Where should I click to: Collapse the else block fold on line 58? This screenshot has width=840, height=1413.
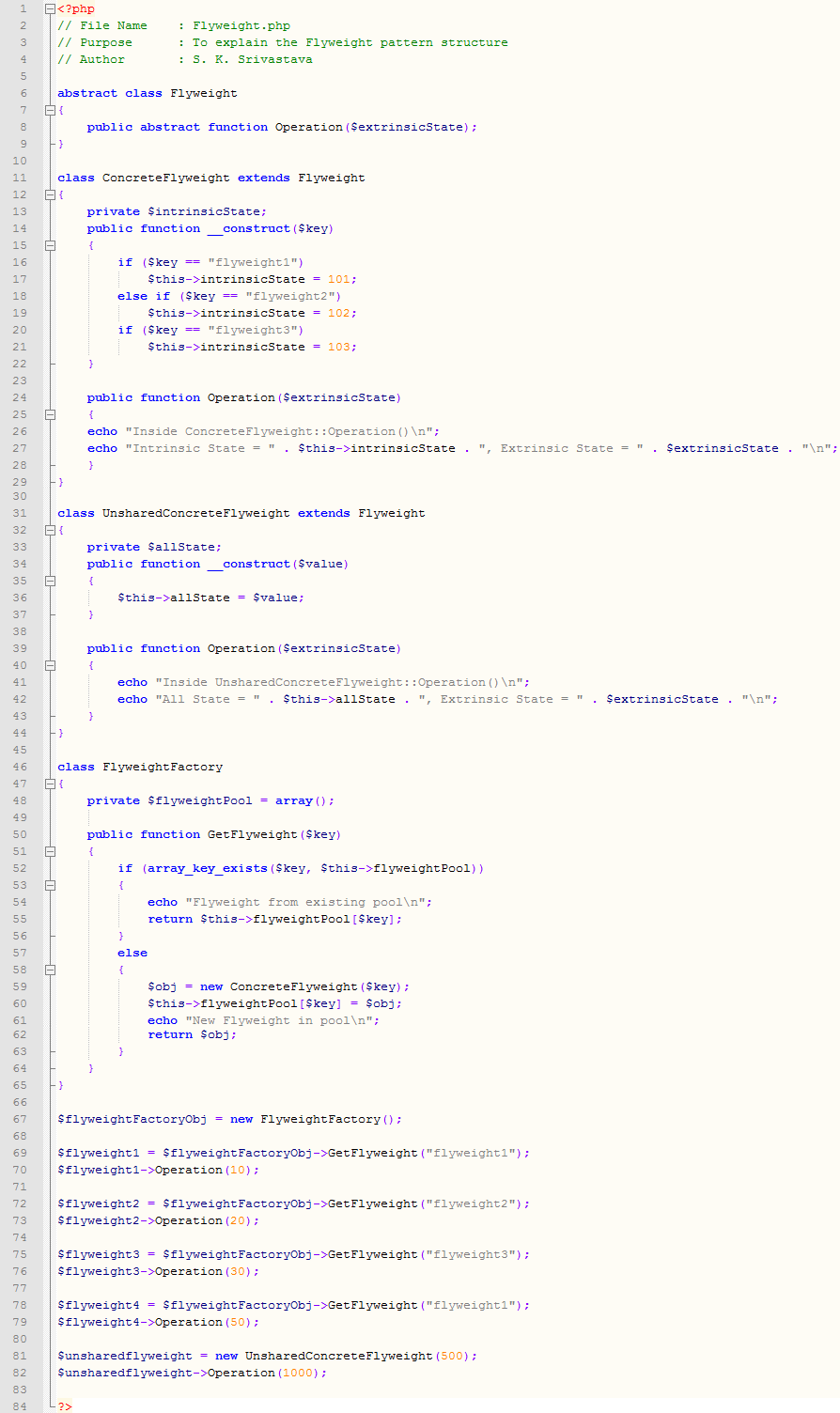click(x=50, y=970)
